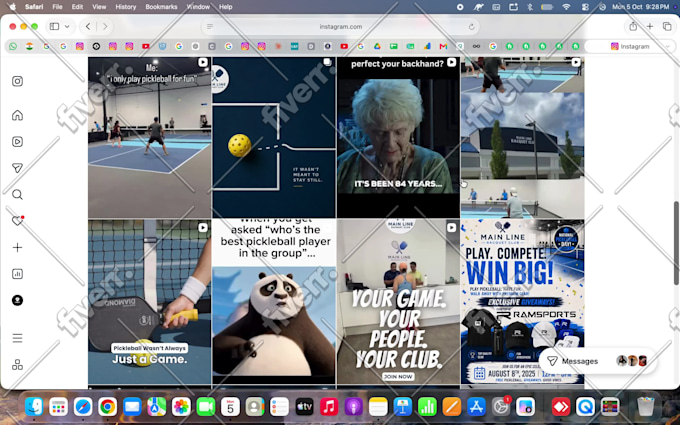The image size is (680, 425).
Task: Open Reels from the Instagram sidebar
Action: pos(17,142)
